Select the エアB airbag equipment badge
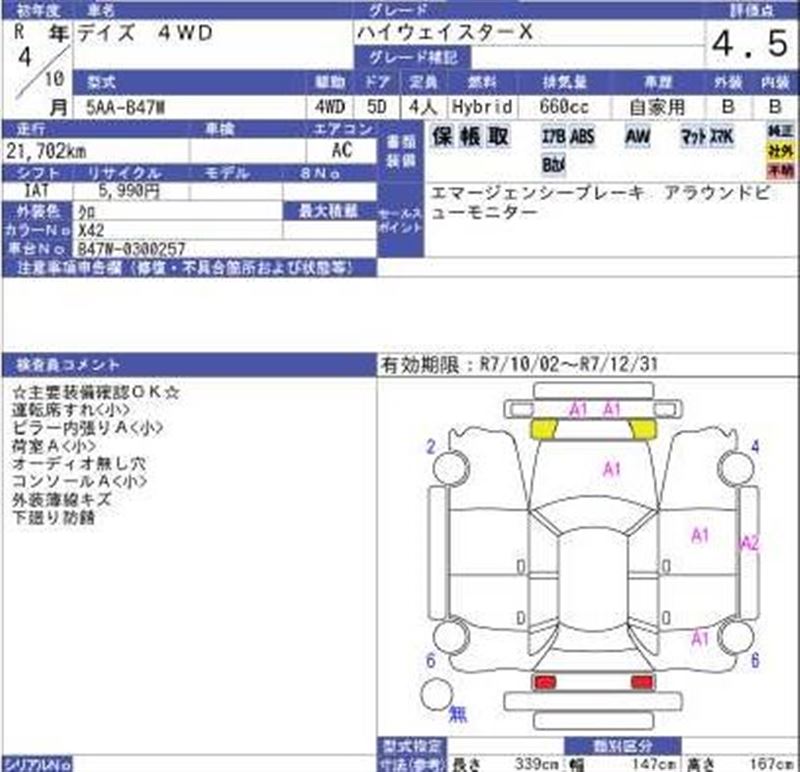 click(553, 136)
